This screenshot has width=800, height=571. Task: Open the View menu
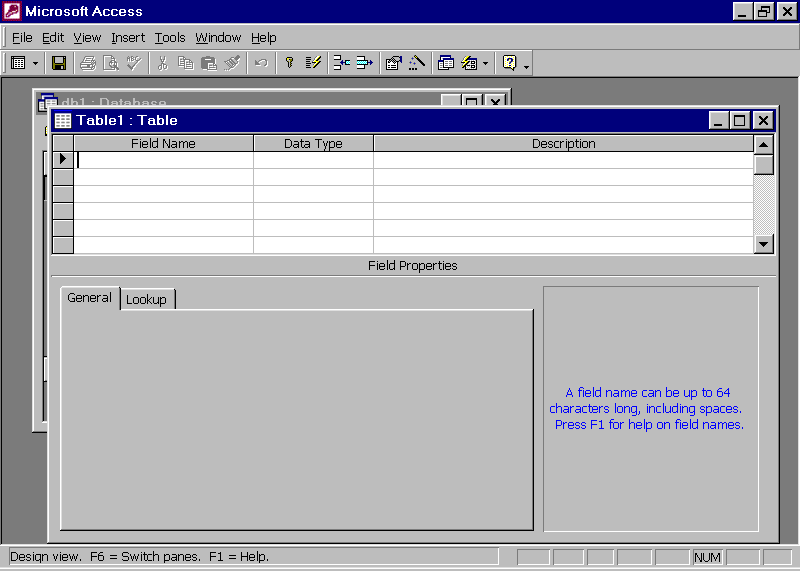(x=87, y=38)
